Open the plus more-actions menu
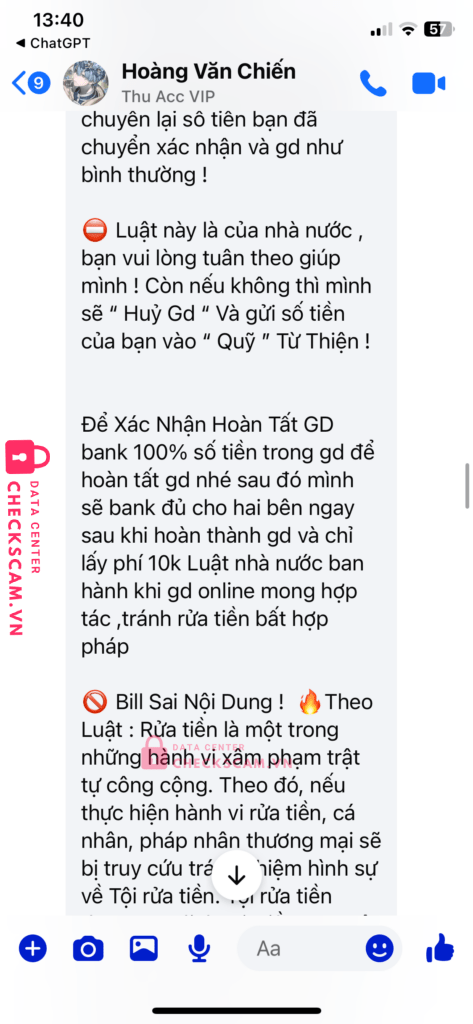The image size is (473, 1024). [x=32, y=948]
